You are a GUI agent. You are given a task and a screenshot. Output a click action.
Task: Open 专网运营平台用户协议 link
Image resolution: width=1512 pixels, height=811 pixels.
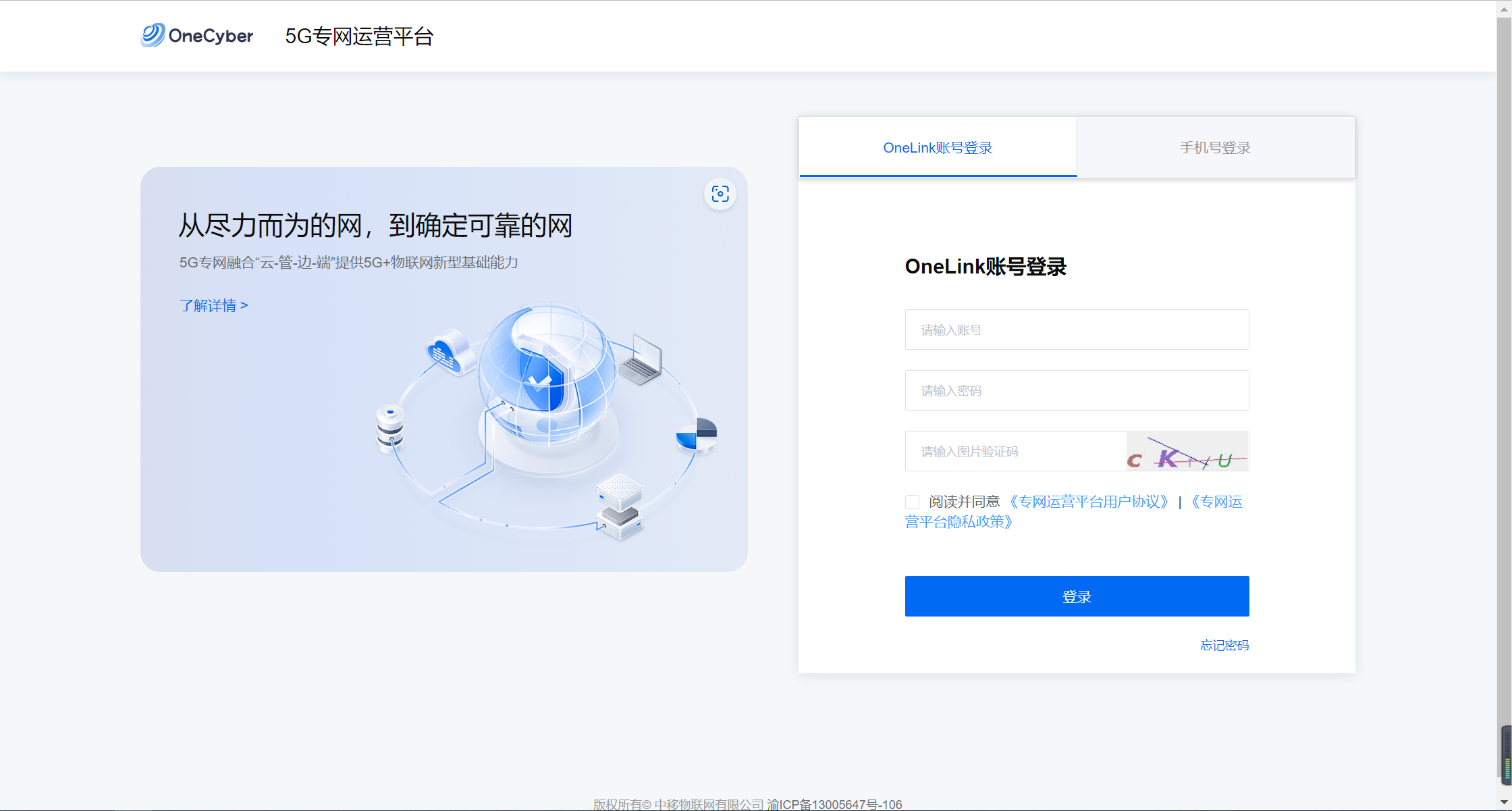(x=1088, y=502)
